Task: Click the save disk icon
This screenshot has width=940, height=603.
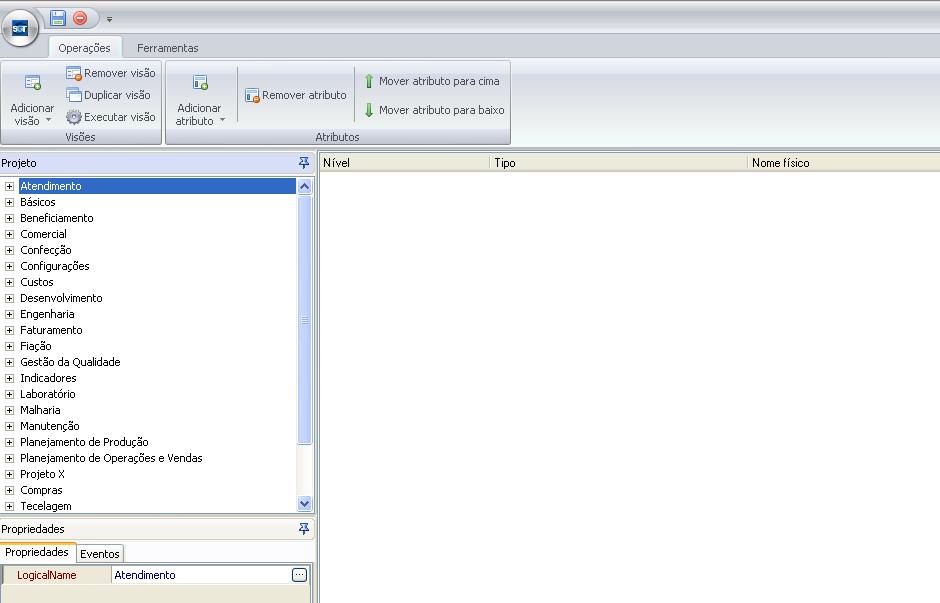Action: pos(58,18)
